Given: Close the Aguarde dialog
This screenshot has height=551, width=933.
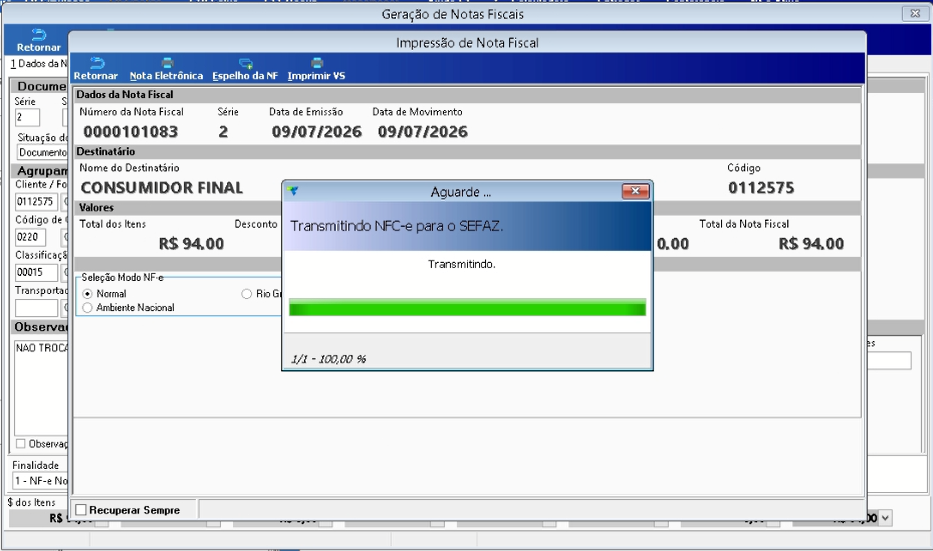Looking at the screenshot, I should [x=635, y=191].
